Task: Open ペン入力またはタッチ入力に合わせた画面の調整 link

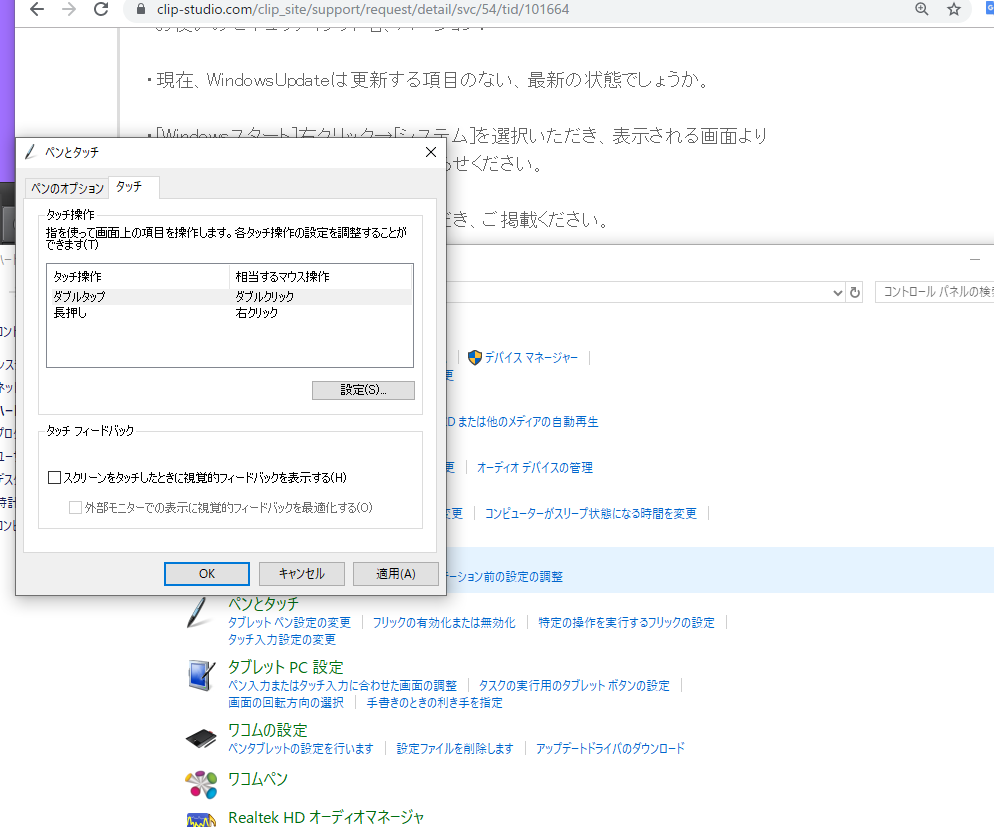Action: click(342, 686)
